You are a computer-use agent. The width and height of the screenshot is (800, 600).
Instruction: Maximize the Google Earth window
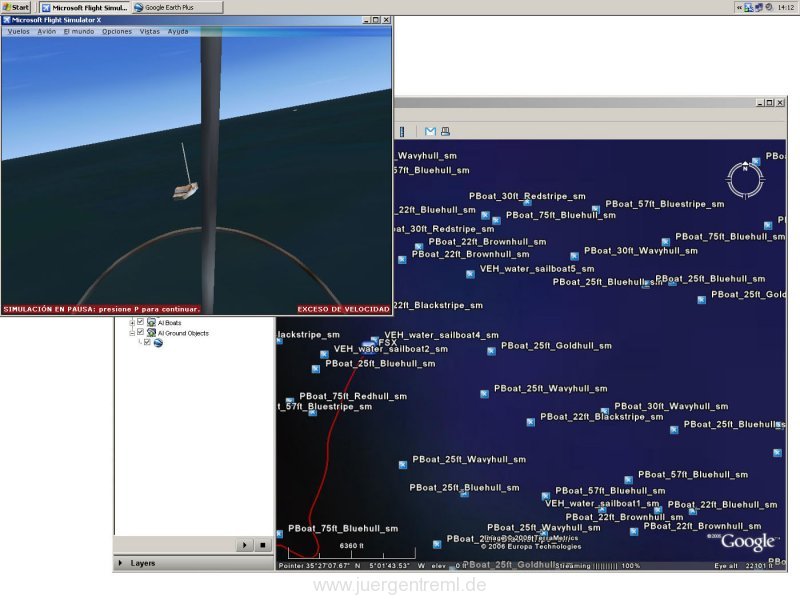point(769,103)
